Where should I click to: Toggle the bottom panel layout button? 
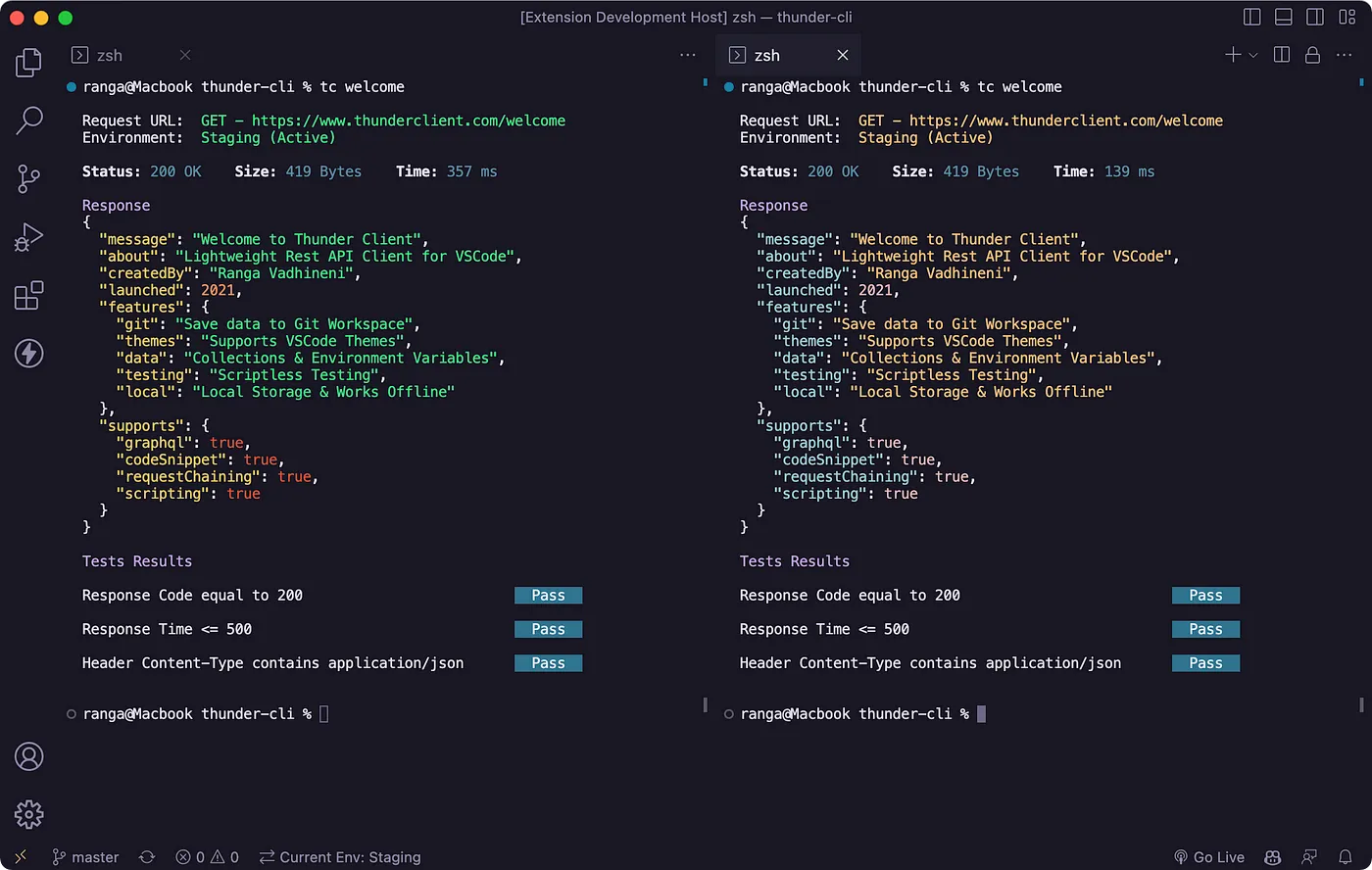tap(1283, 18)
